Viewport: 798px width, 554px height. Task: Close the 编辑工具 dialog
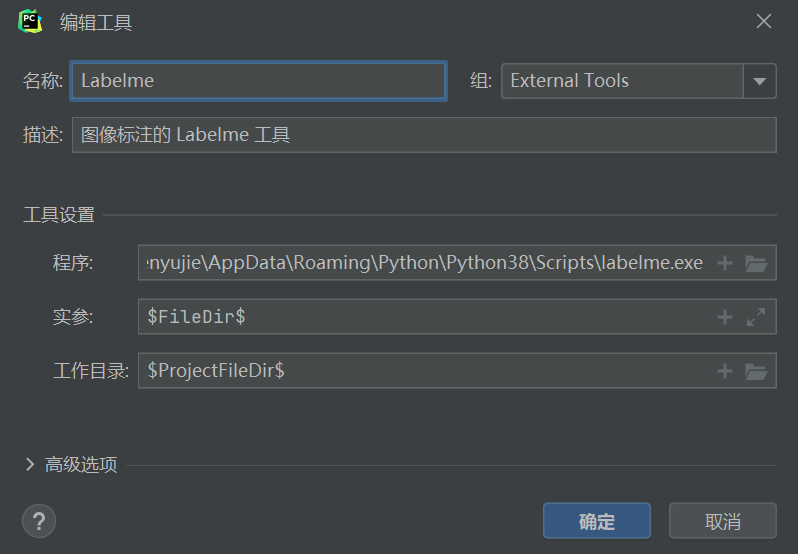[763, 21]
